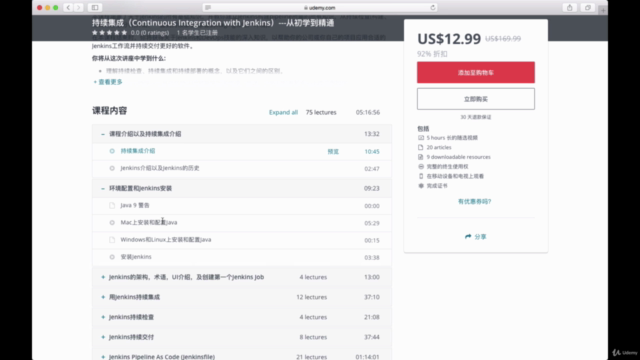Reload the udemy.com page
Screen dimensions: 640x360
pos(433,7)
